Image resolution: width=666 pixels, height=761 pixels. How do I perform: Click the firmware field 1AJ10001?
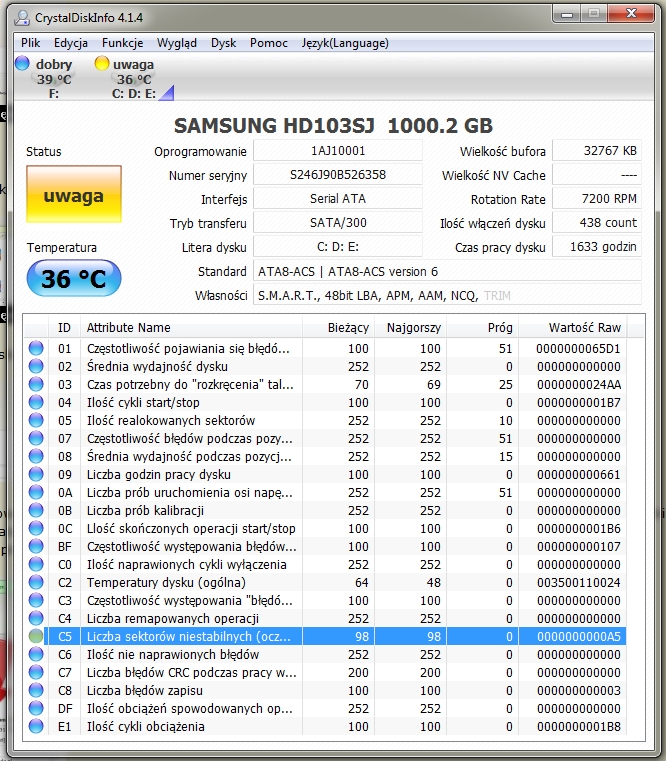pyautogui.click(x=338, y=150)
